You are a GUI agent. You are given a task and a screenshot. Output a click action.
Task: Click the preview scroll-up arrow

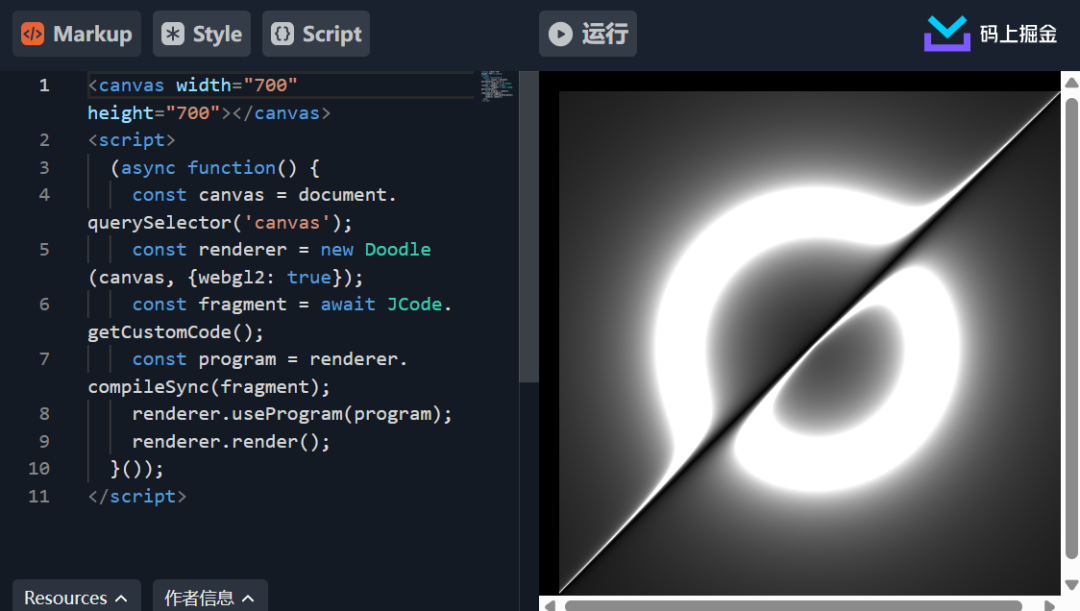pyautogui.click(x=1071, y=83)
